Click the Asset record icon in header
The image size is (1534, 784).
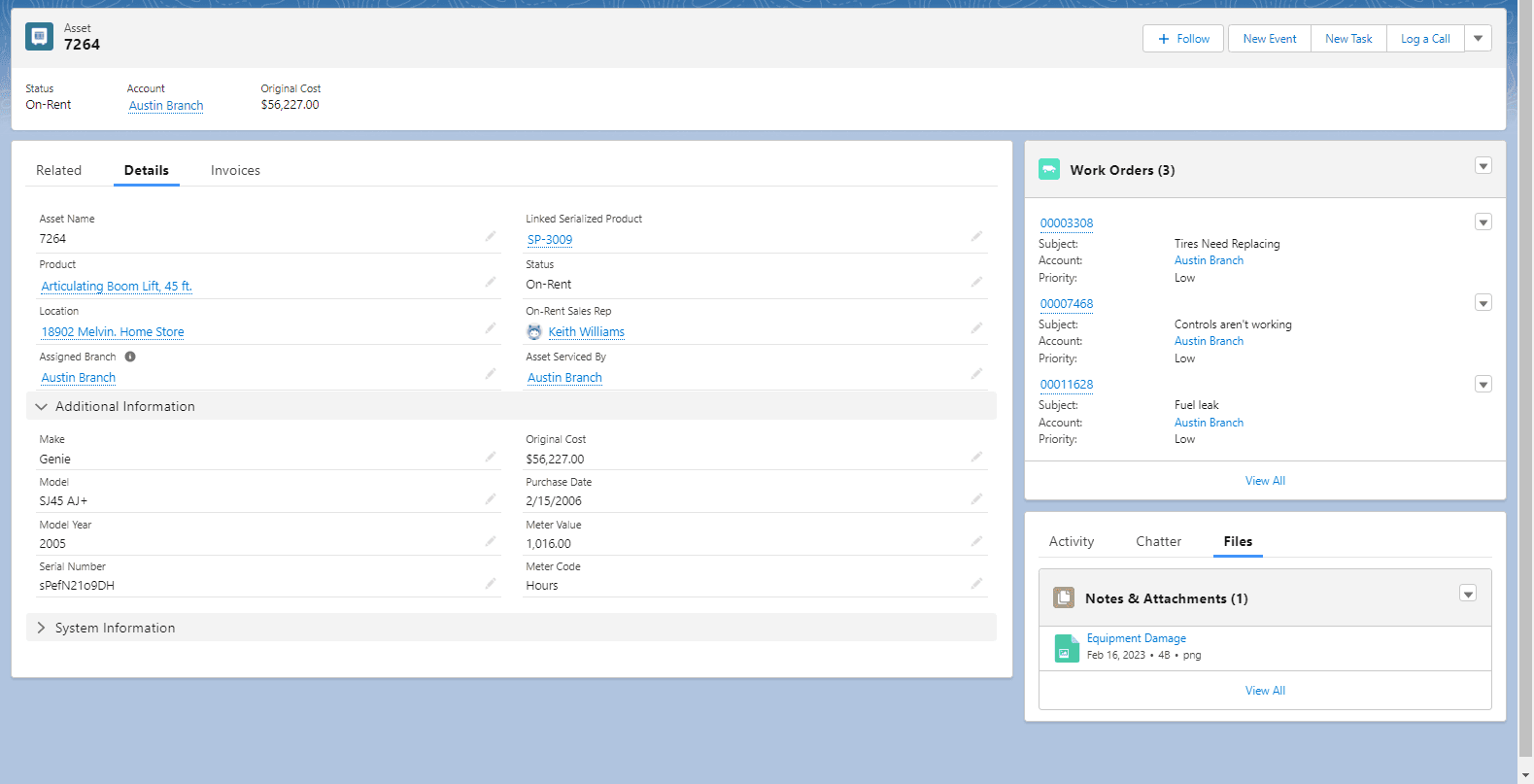click(40, 37)
